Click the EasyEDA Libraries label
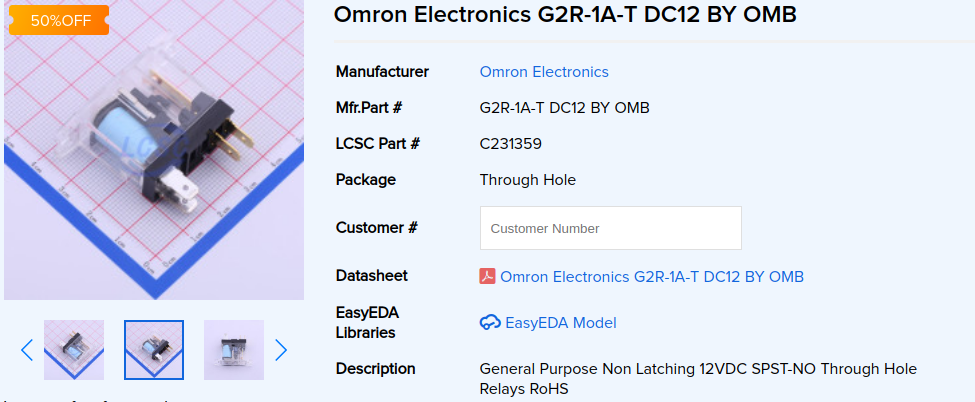 (367, 322)
